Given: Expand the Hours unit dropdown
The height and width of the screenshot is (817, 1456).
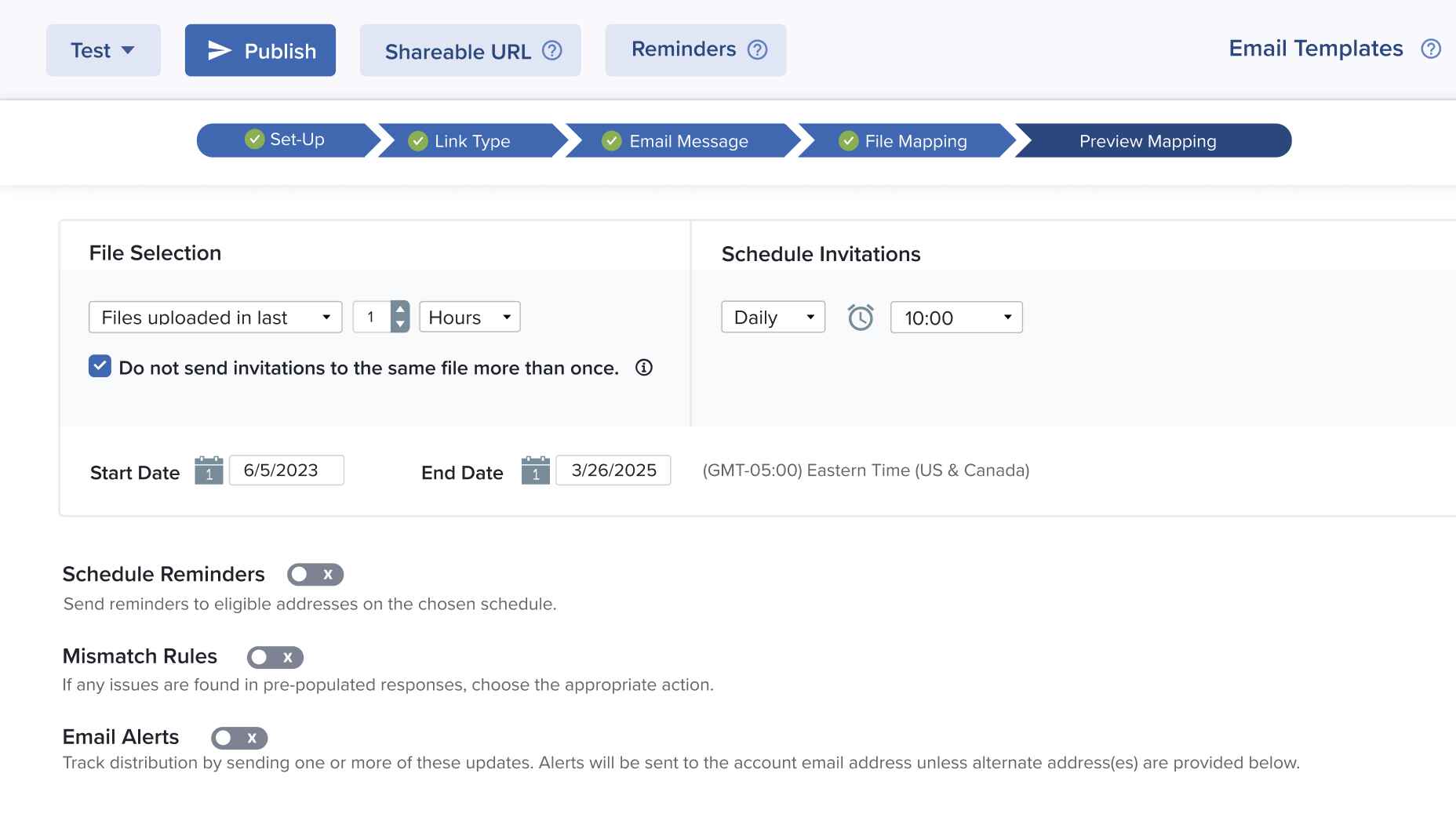Looking at the screenshot, I should coord(469,318).
